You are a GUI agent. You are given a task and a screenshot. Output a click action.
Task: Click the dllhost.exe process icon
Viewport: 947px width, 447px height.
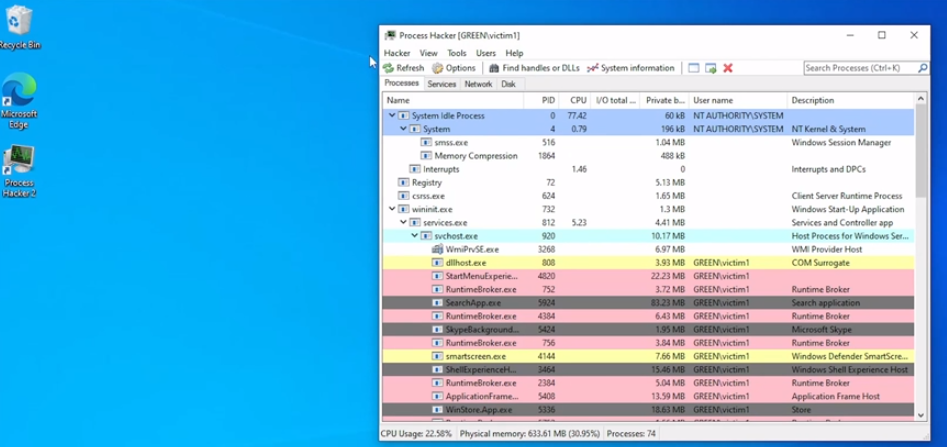coord(437,263)
